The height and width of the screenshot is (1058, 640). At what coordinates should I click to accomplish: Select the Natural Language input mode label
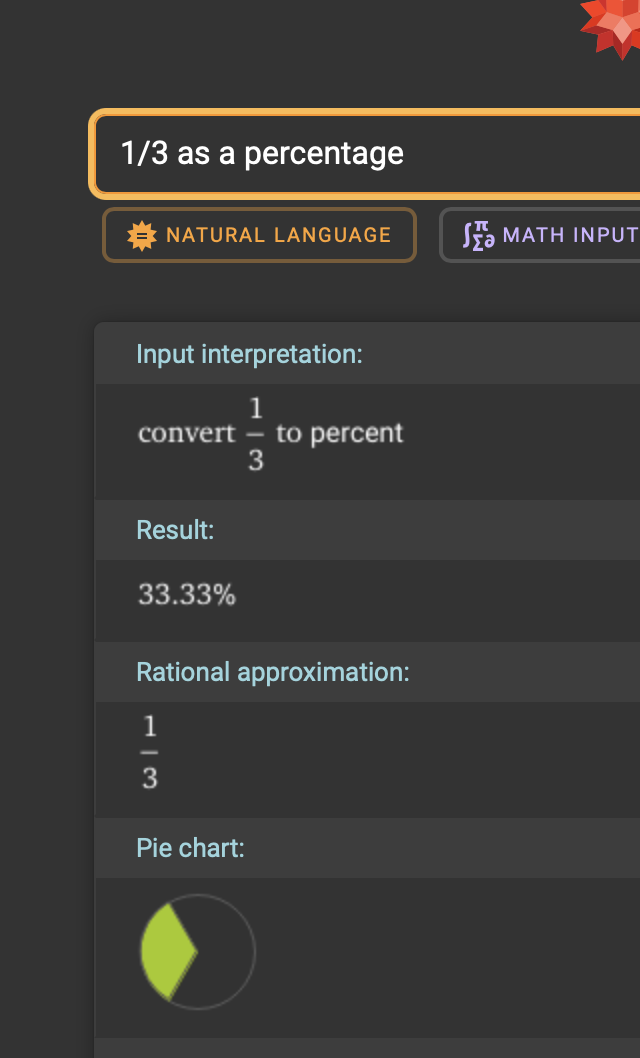click(x=278, y=235)
